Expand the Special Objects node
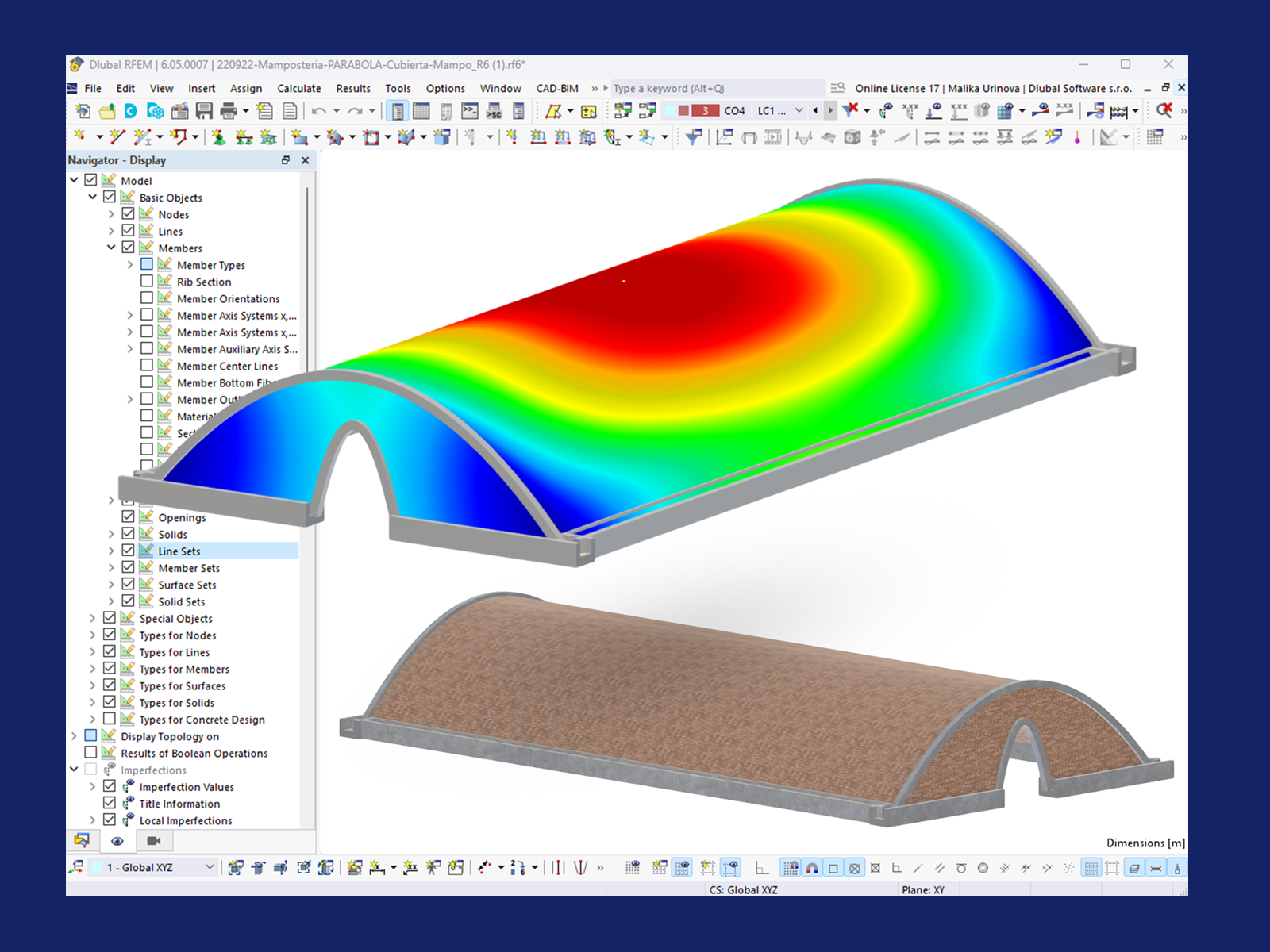The width and height of the screenshot is (1270, 952). tap(93, 618)
